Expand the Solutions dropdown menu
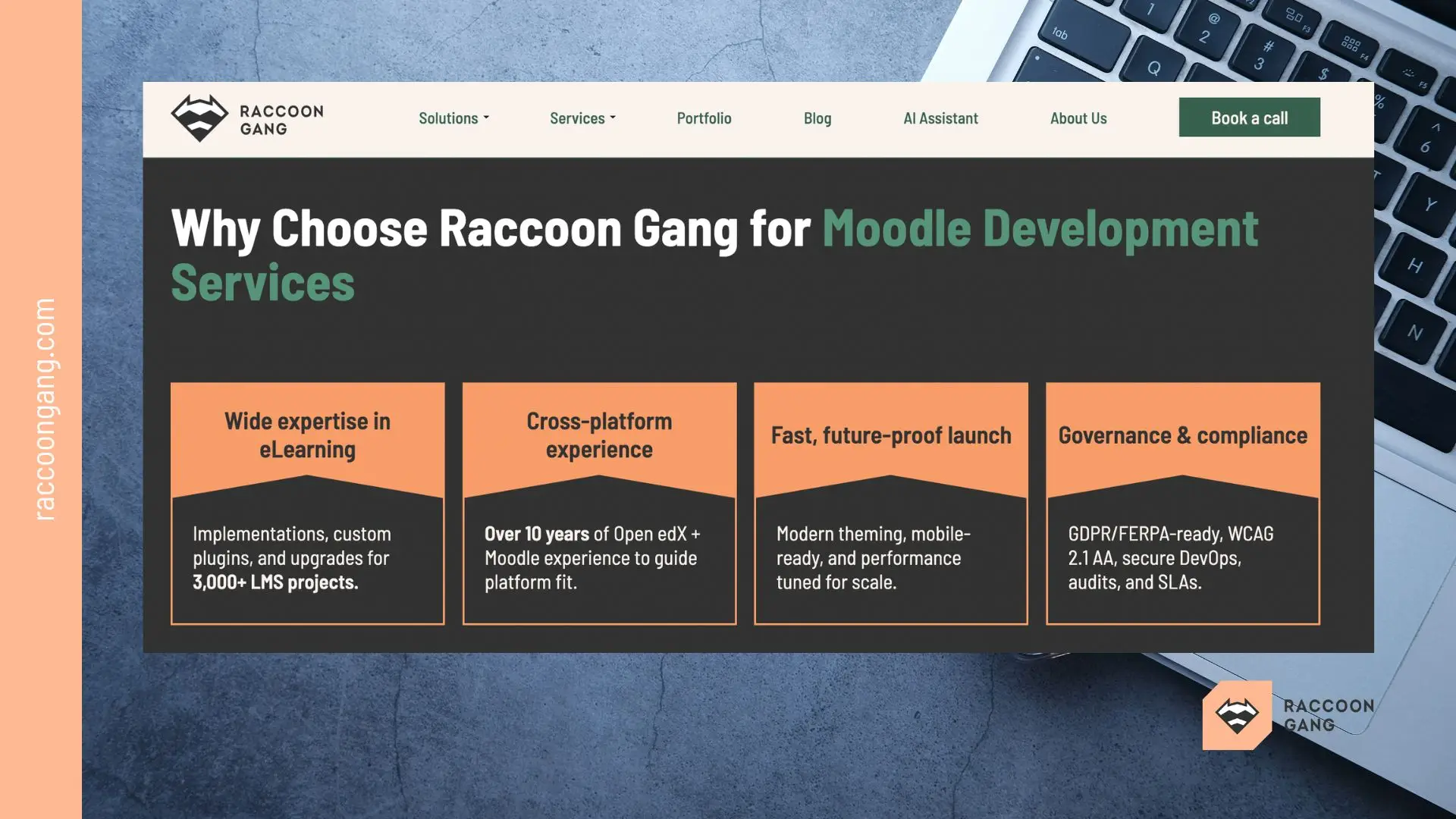The height and width of the screenshot is (819, 1456). [449, 118]
